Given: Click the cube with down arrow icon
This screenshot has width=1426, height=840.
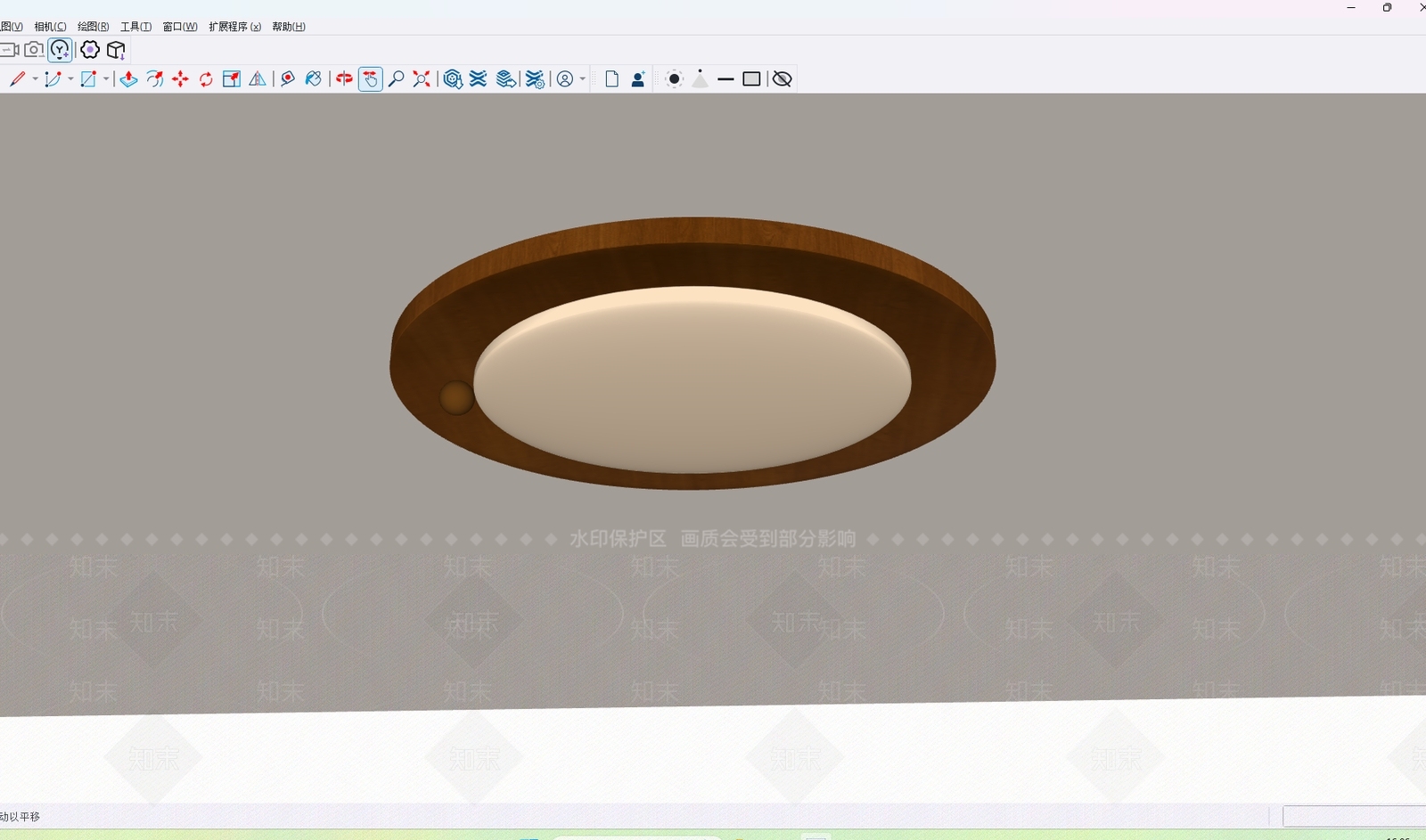Looking at the screenshot, I should click(x=116, y=50).
